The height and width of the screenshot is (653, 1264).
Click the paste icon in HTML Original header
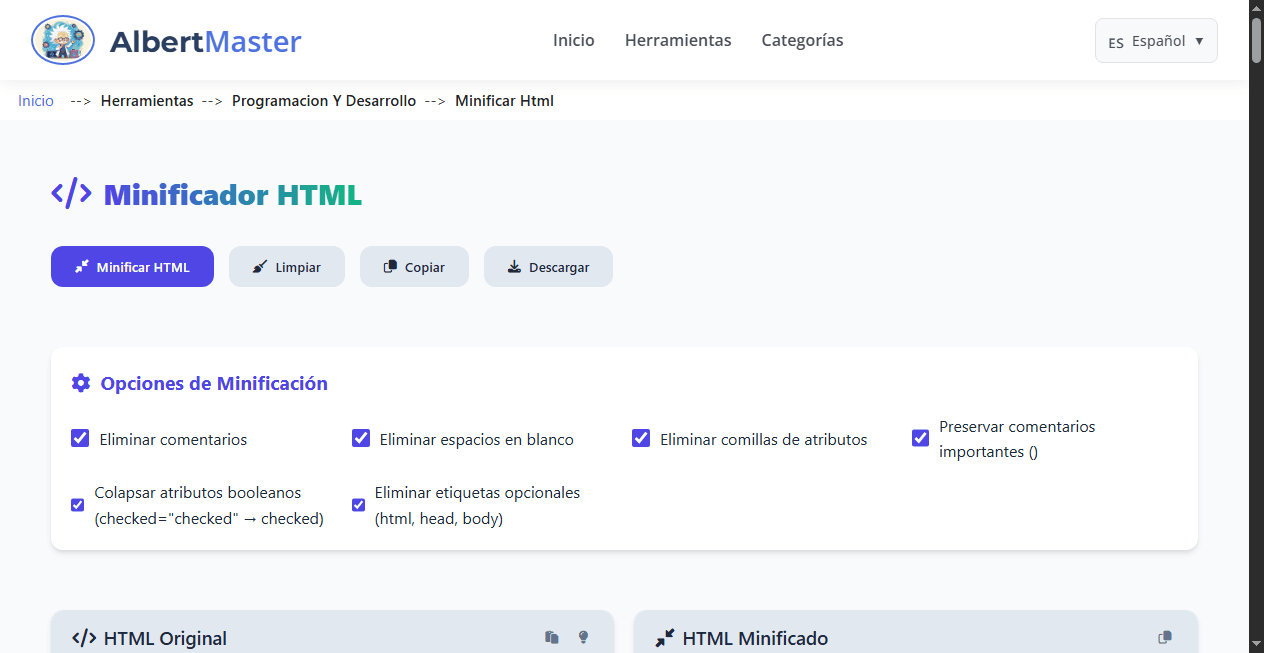551,636
